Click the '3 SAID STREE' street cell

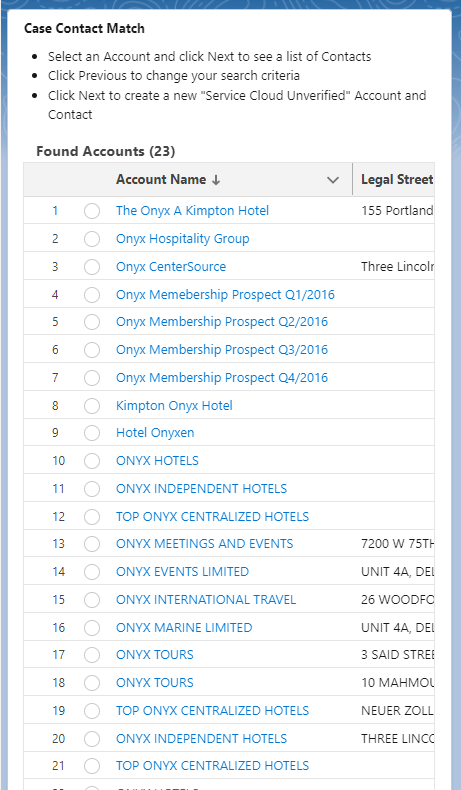coord(397,655)
